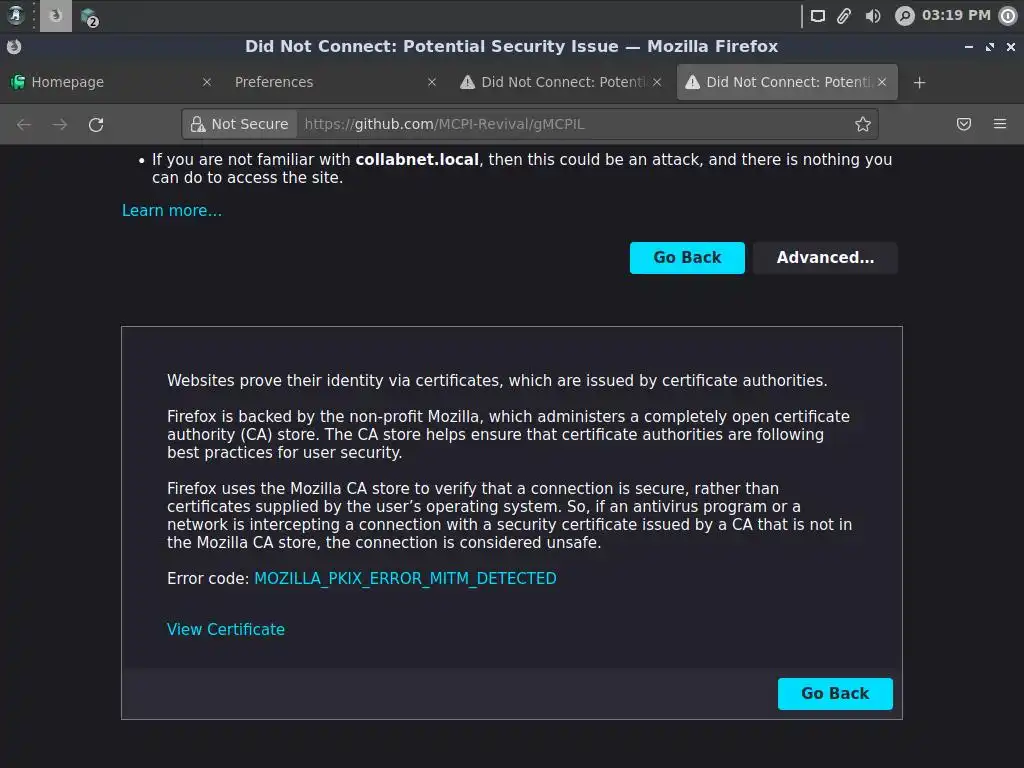Click the Firefox taskbar window button

click(56, 16)
